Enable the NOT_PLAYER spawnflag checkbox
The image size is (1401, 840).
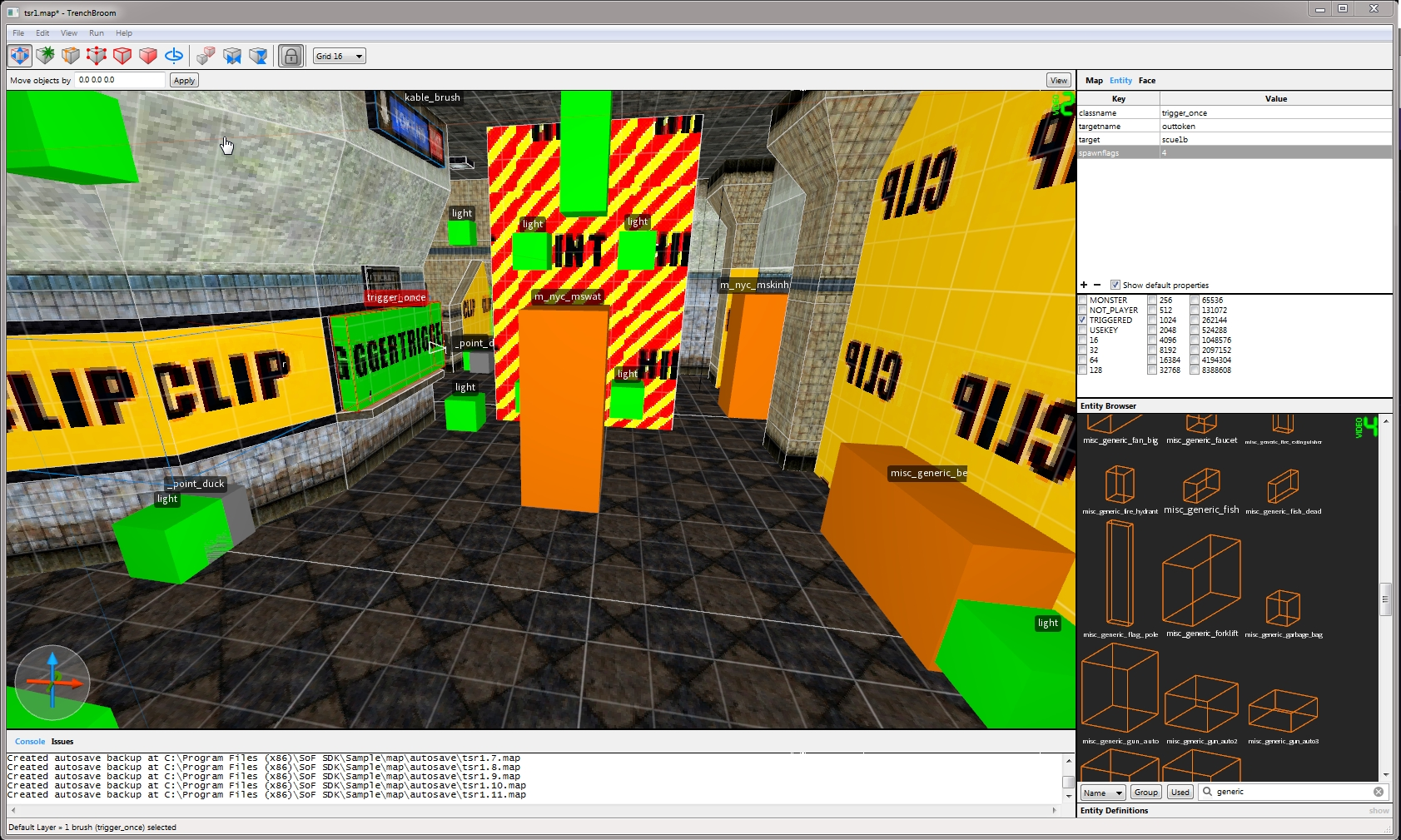(1083, 310)
